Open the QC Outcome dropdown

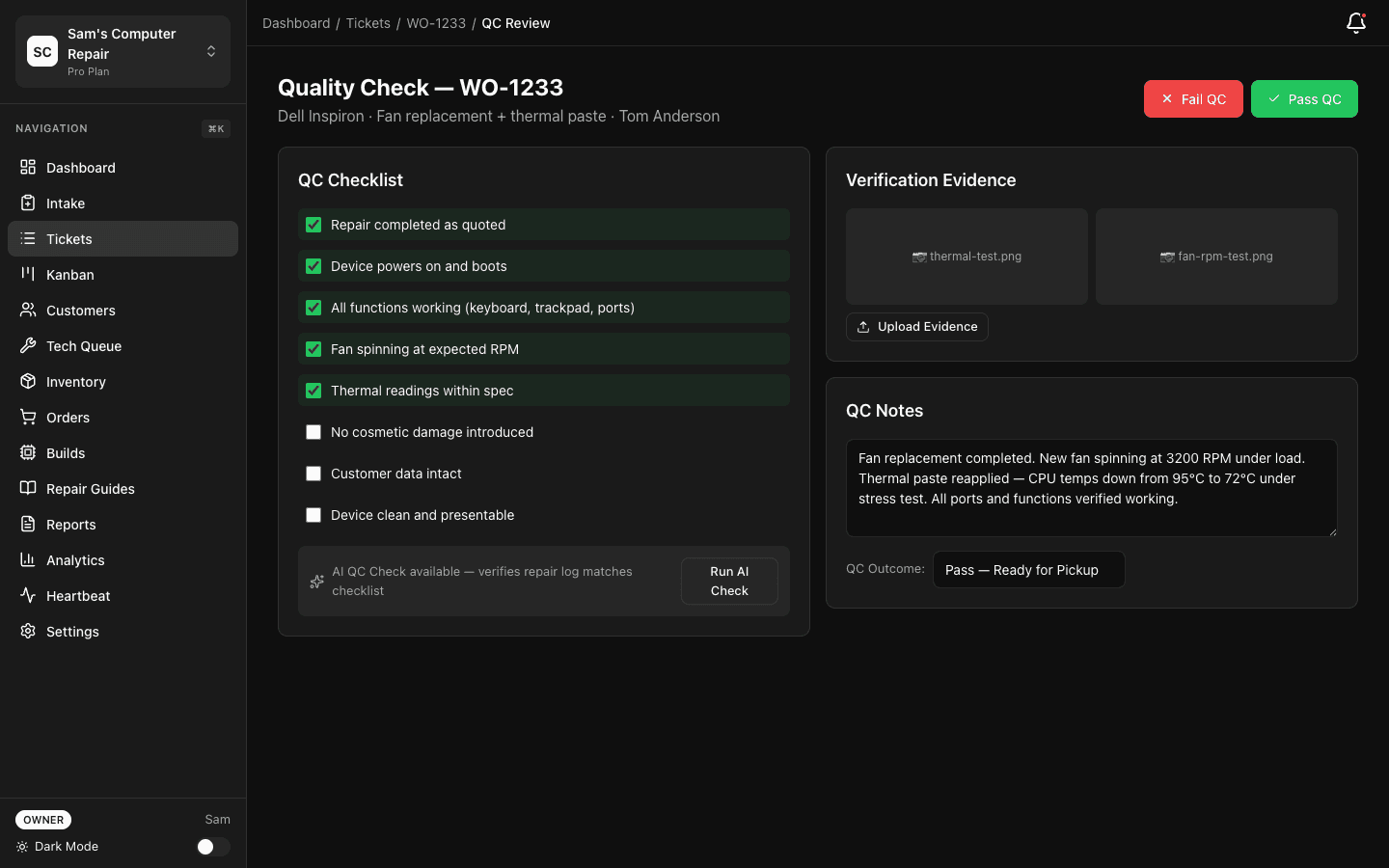click(x=1028, y=569)
